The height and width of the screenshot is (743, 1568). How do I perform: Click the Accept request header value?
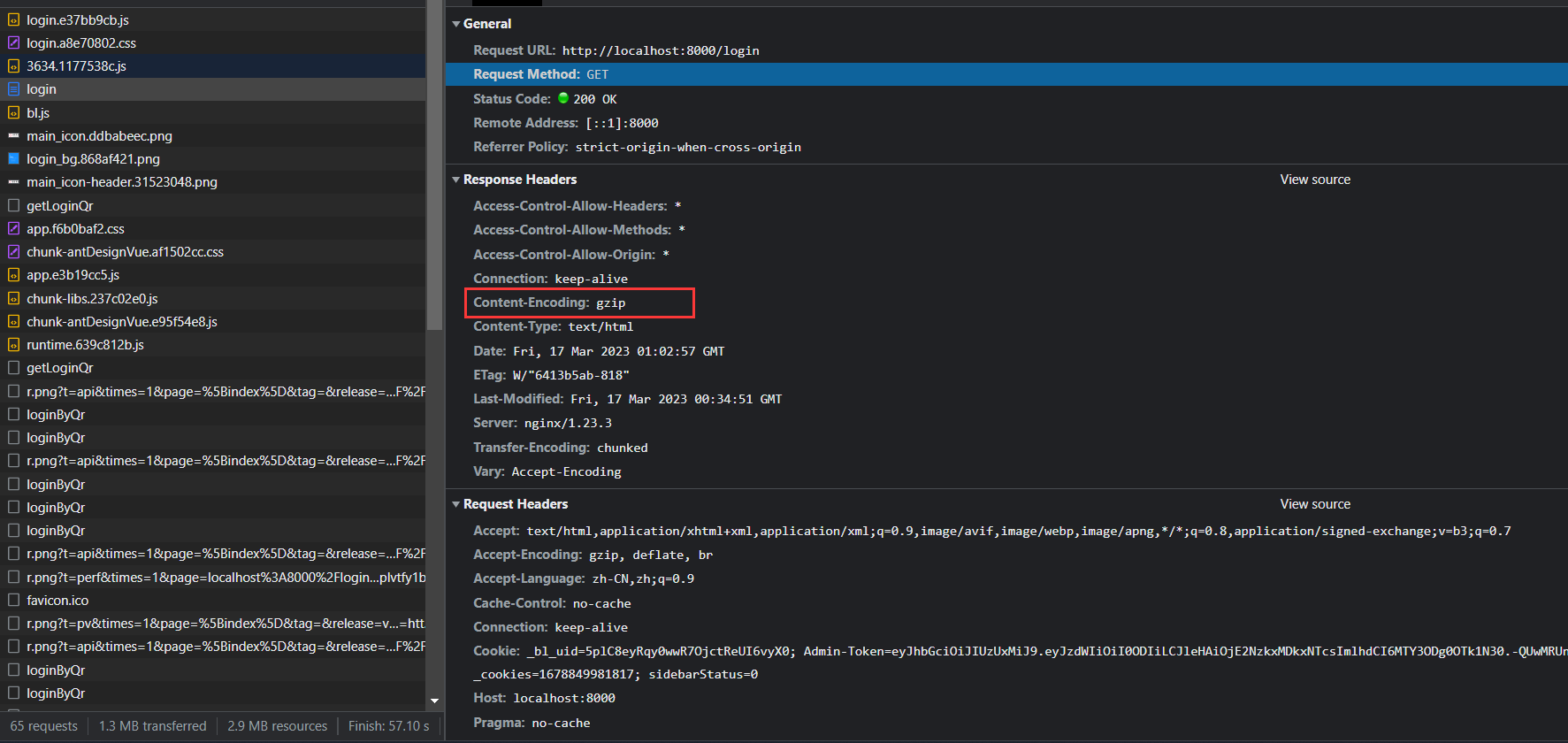(1019, 531)
